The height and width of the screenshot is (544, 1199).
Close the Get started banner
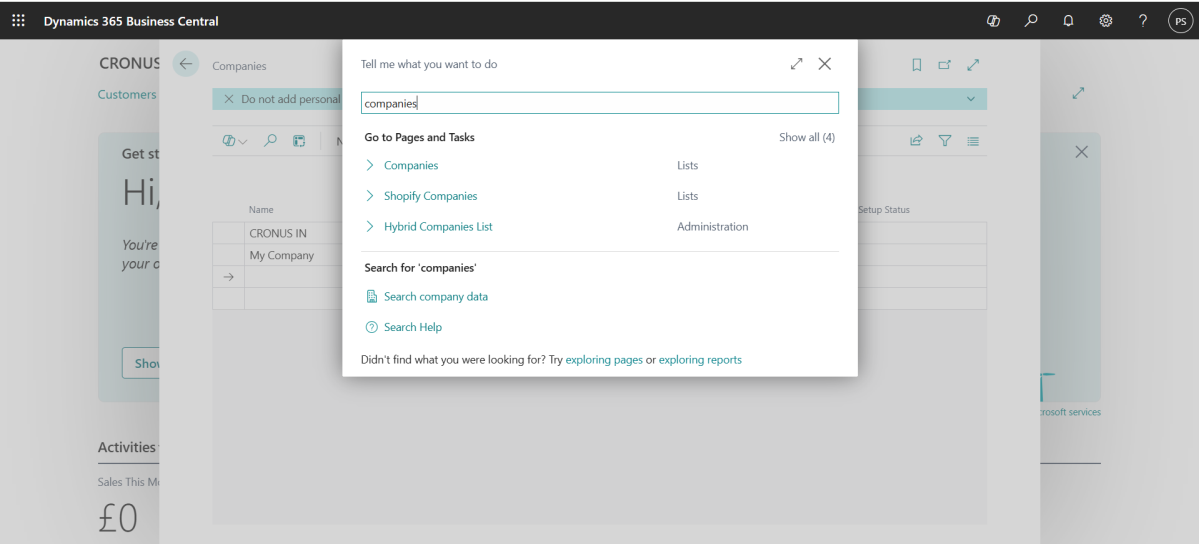[1081, 152]
